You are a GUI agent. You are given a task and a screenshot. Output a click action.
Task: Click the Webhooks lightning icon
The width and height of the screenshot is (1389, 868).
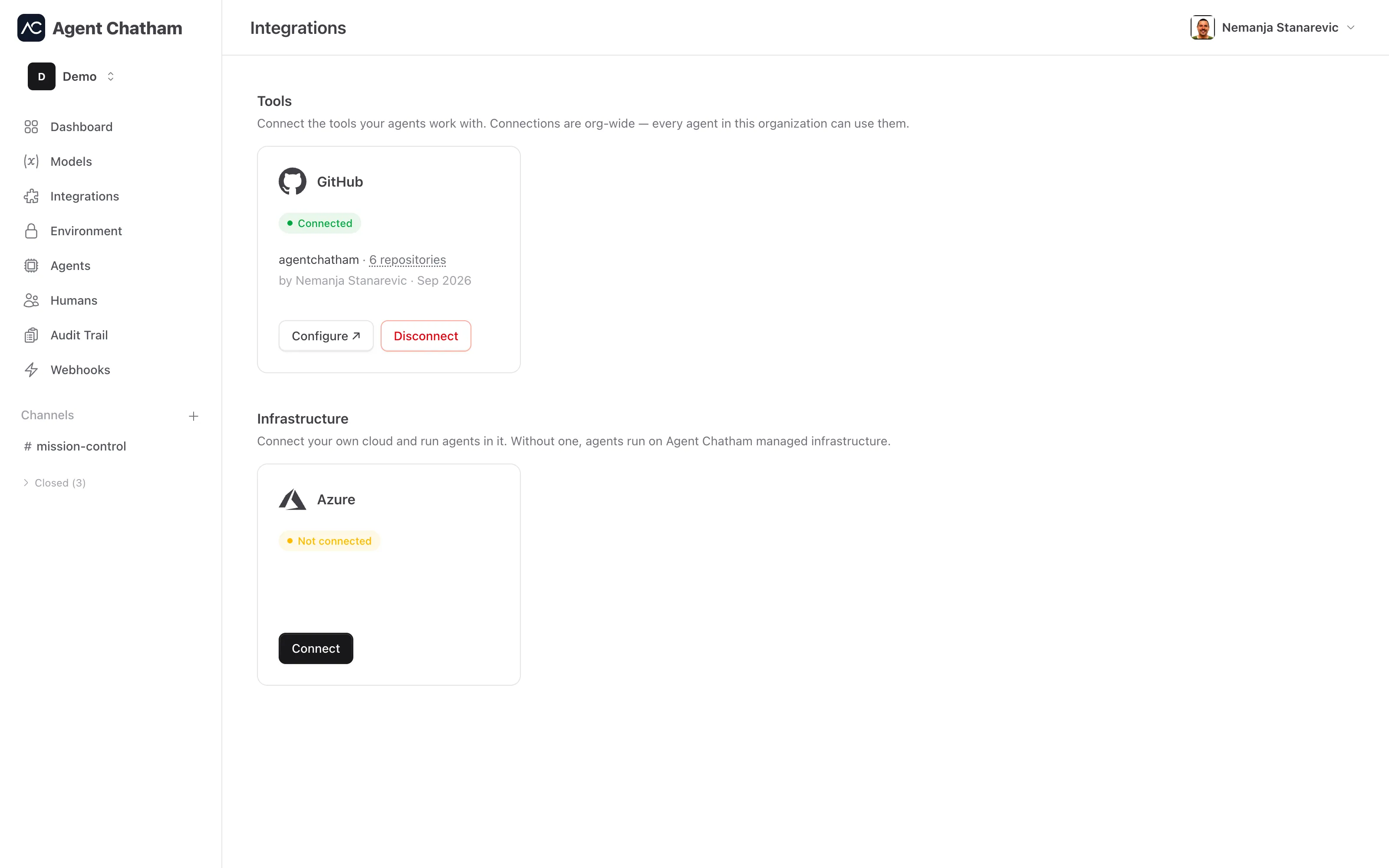click(31, 370)
